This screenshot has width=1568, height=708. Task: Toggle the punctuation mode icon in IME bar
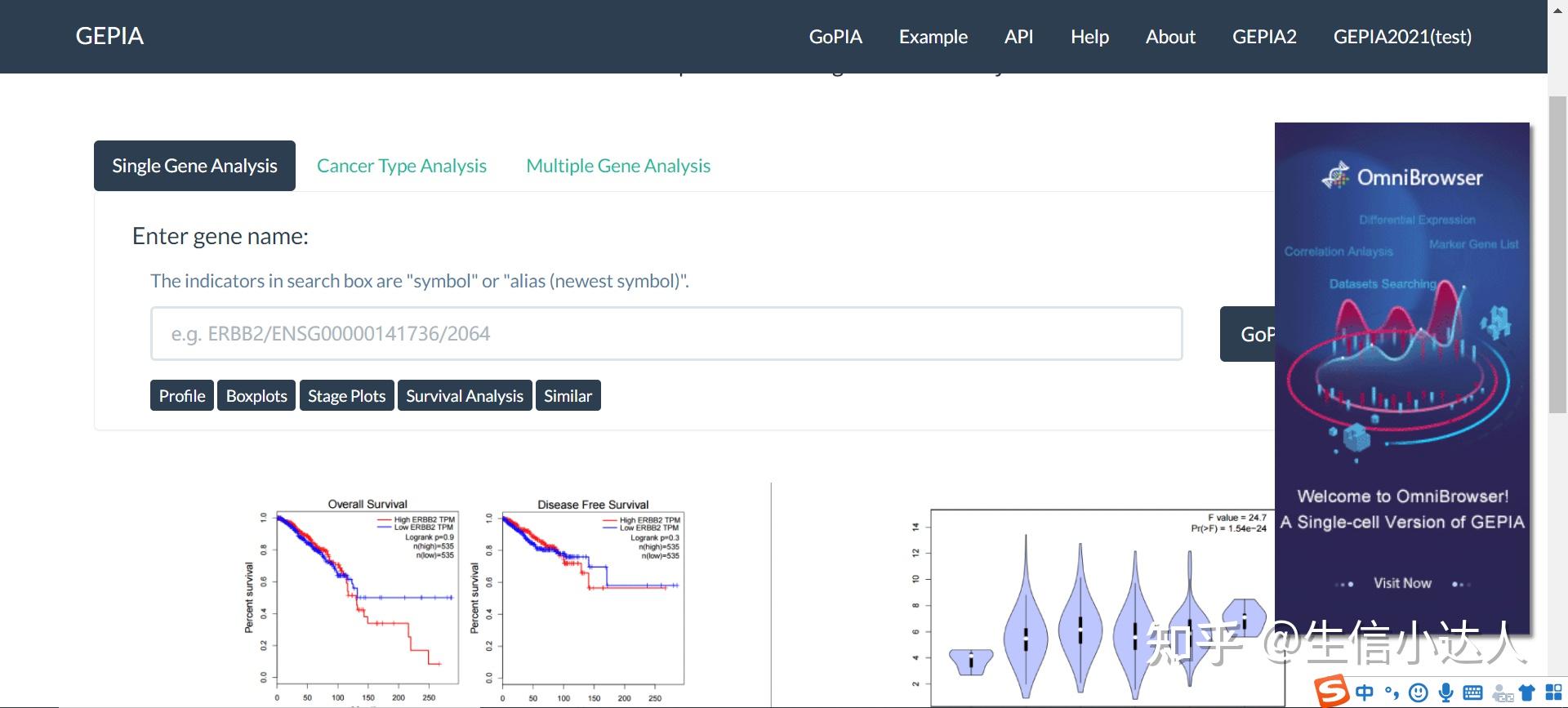(x=1392, y=692)
